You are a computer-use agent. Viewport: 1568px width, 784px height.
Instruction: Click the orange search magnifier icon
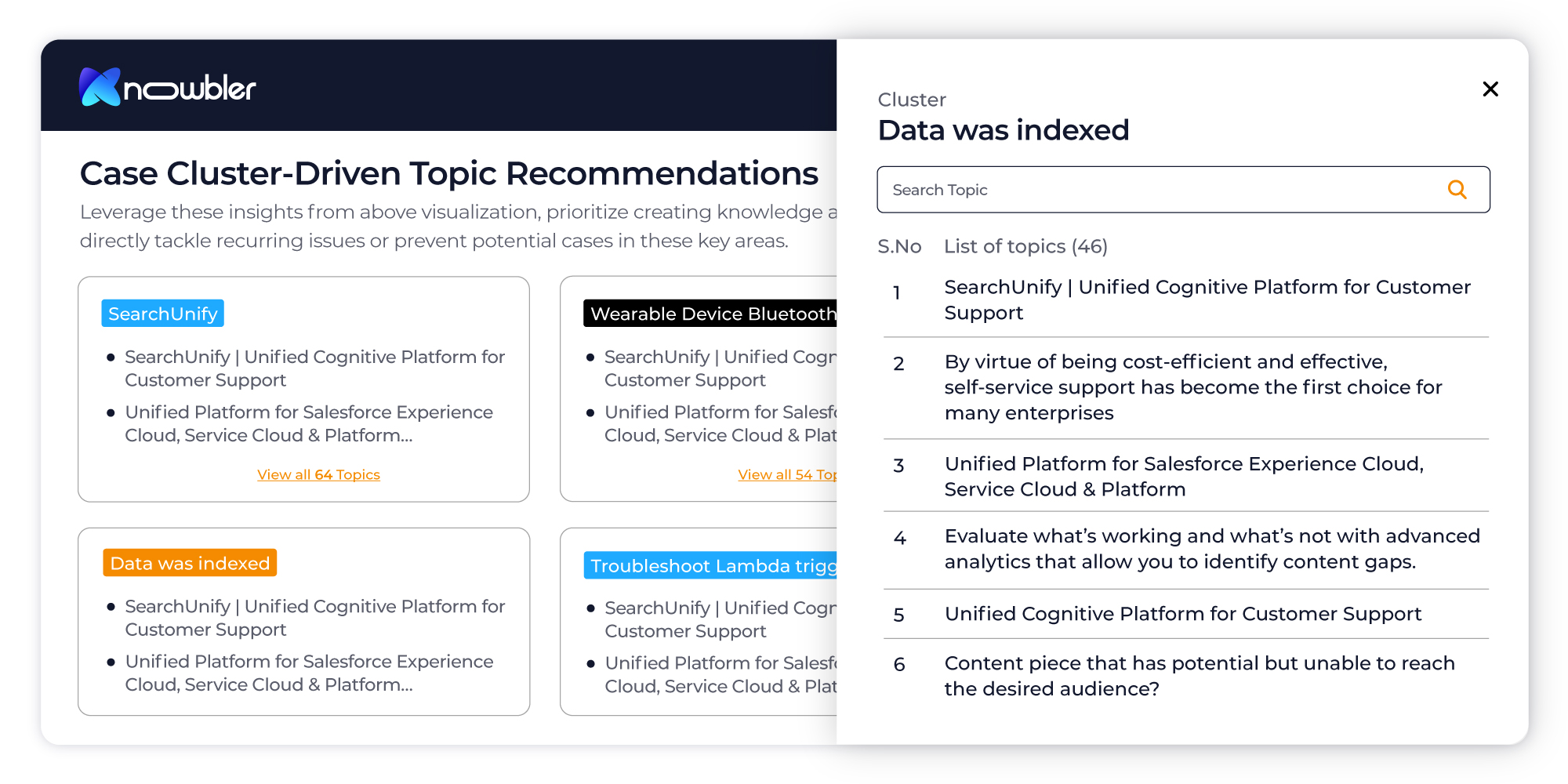1457,190
